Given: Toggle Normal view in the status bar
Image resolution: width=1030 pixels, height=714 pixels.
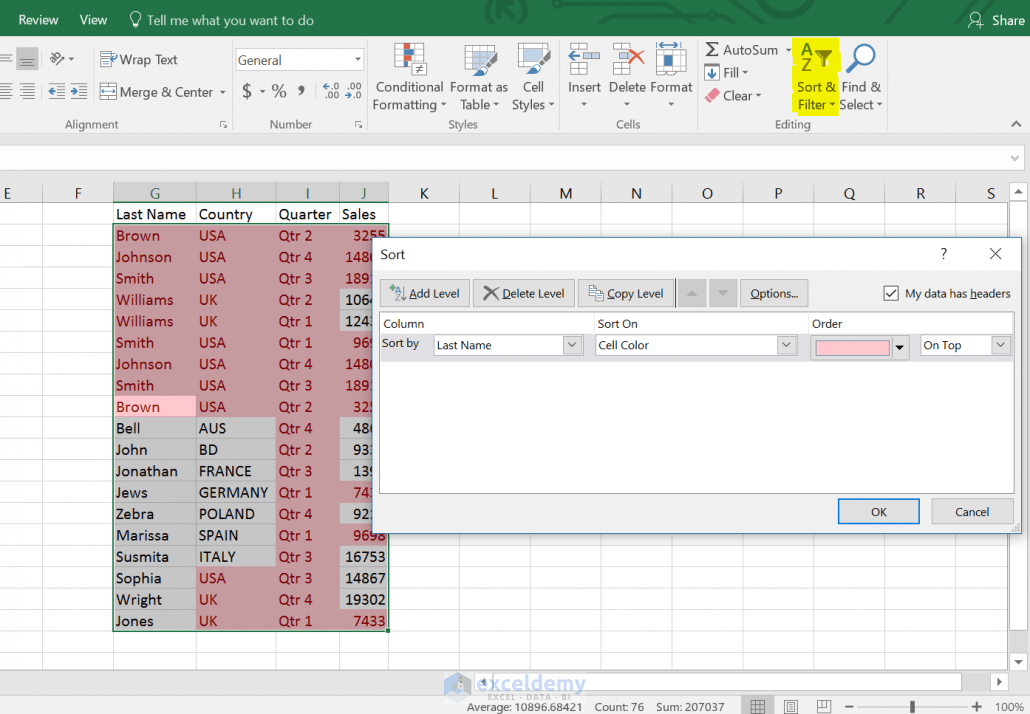Looking at the screenshot, I should point(757,705).
